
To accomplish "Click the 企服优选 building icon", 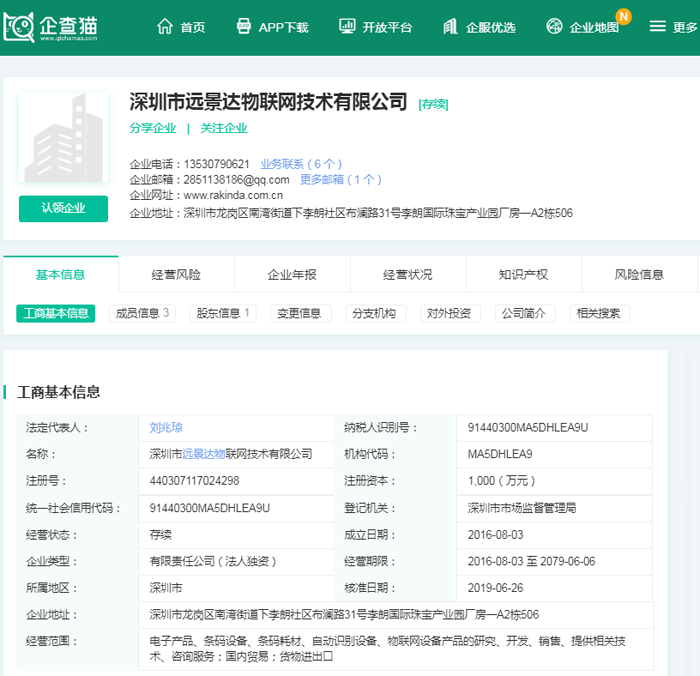I will pyautogui.click(x=450, y=27).
